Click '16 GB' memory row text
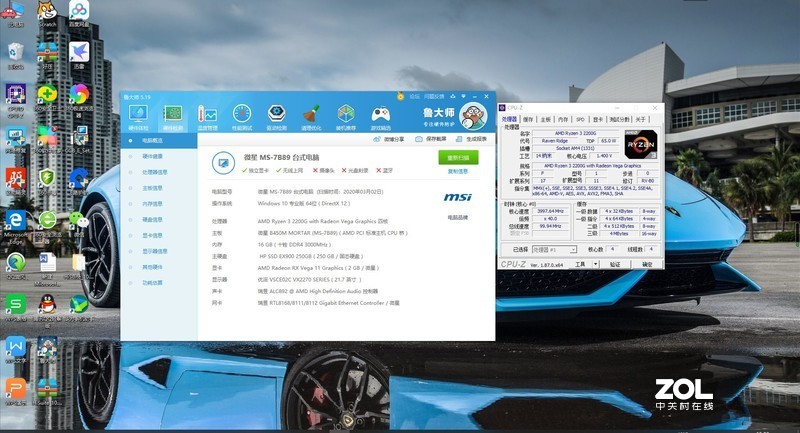Viewport: 800px width, 433px height. [294, 245]
